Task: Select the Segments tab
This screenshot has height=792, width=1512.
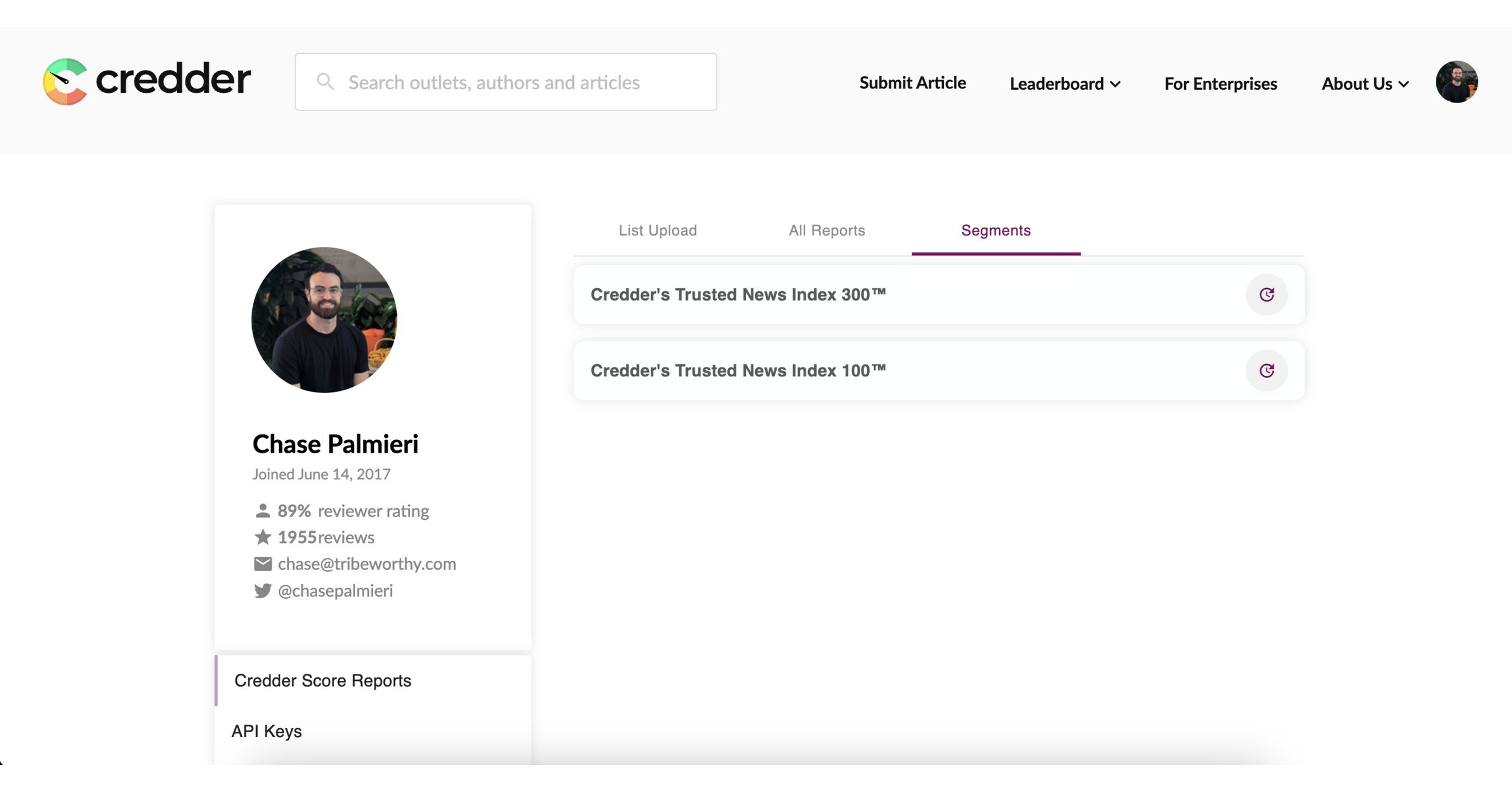Action: click(995, 231)
